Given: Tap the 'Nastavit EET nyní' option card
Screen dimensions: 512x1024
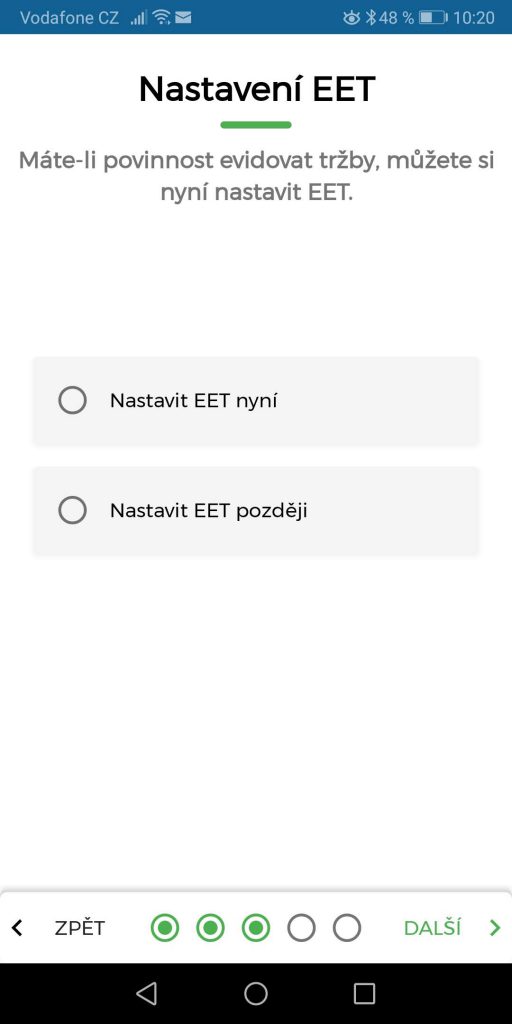Looking at the screenshot, I should point(256,401).
